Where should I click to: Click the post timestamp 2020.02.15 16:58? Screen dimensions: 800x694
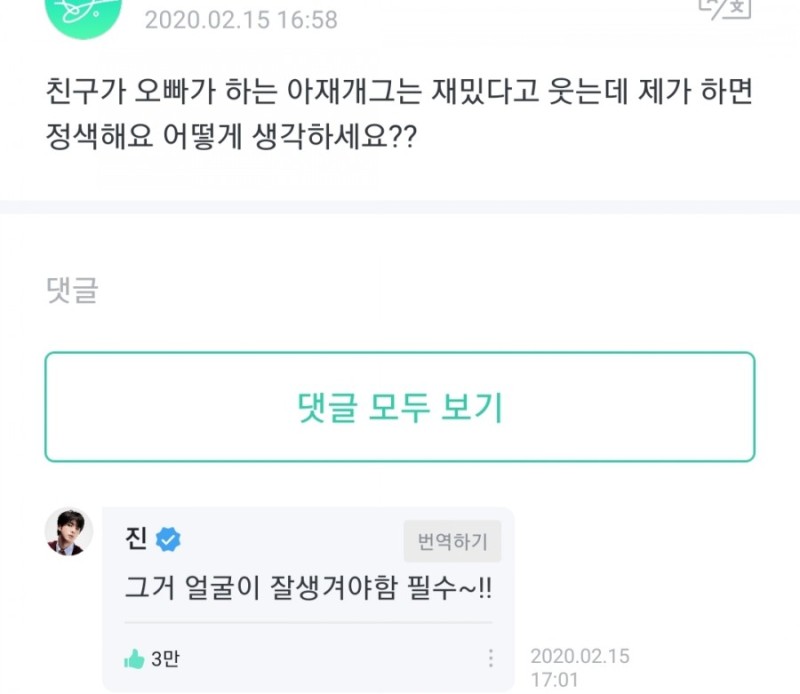click(x=241, y=19)
